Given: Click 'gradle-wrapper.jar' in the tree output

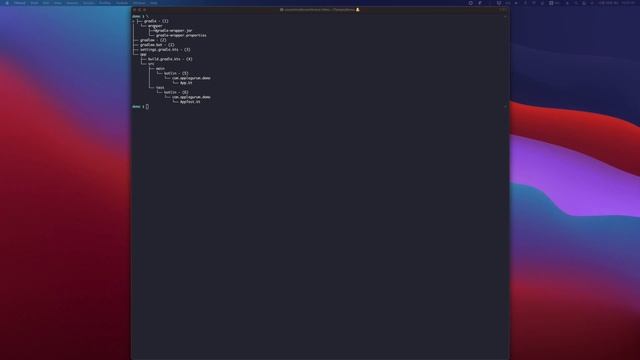Looking at the screenshot, I should 174,31.
